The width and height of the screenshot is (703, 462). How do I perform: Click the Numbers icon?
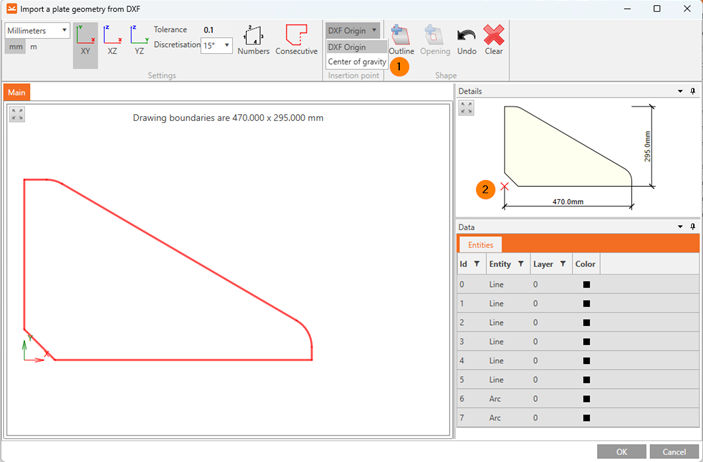(253, 40)
